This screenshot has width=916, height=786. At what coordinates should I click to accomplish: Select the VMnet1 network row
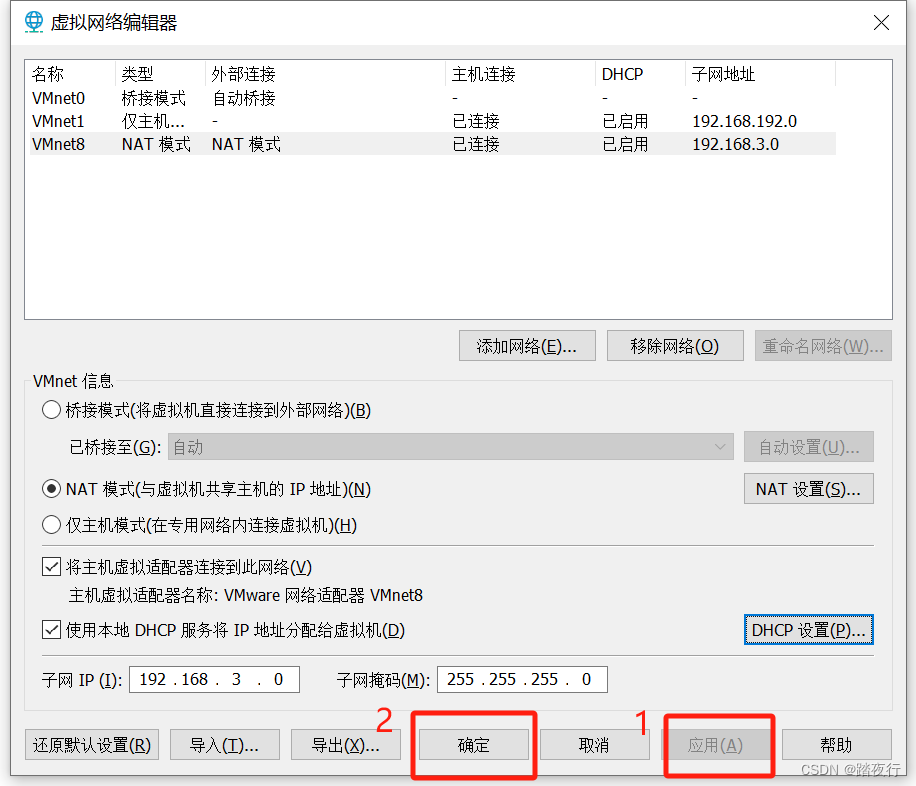[x=432, y=121]
